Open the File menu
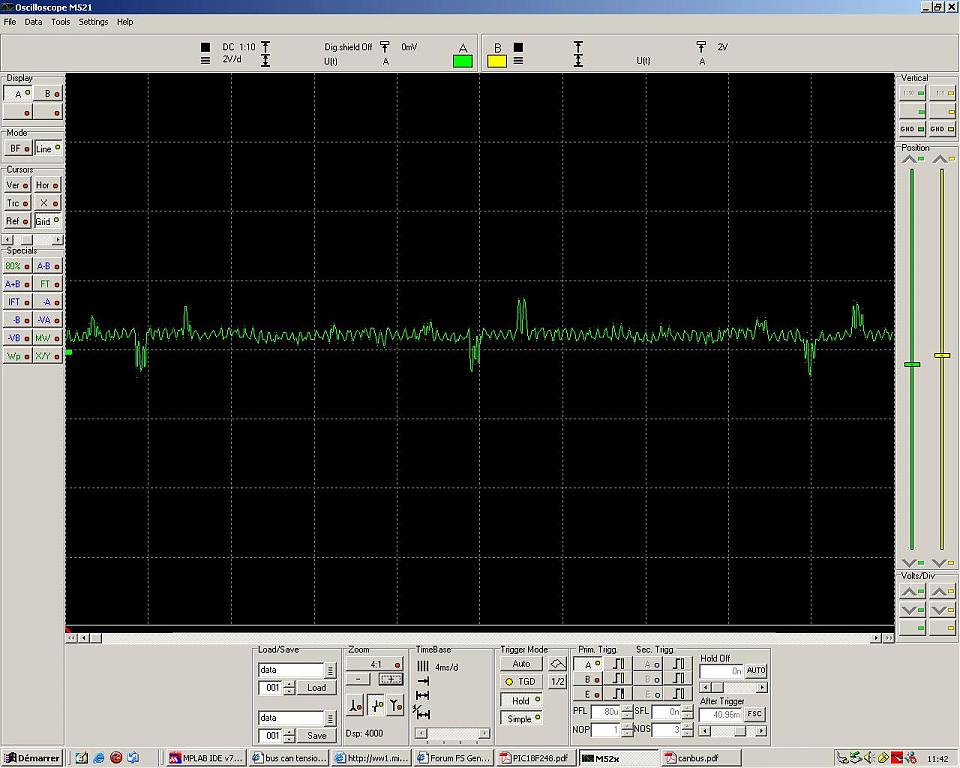The width and height of the screenshot is (960, 768). [10, 22]
